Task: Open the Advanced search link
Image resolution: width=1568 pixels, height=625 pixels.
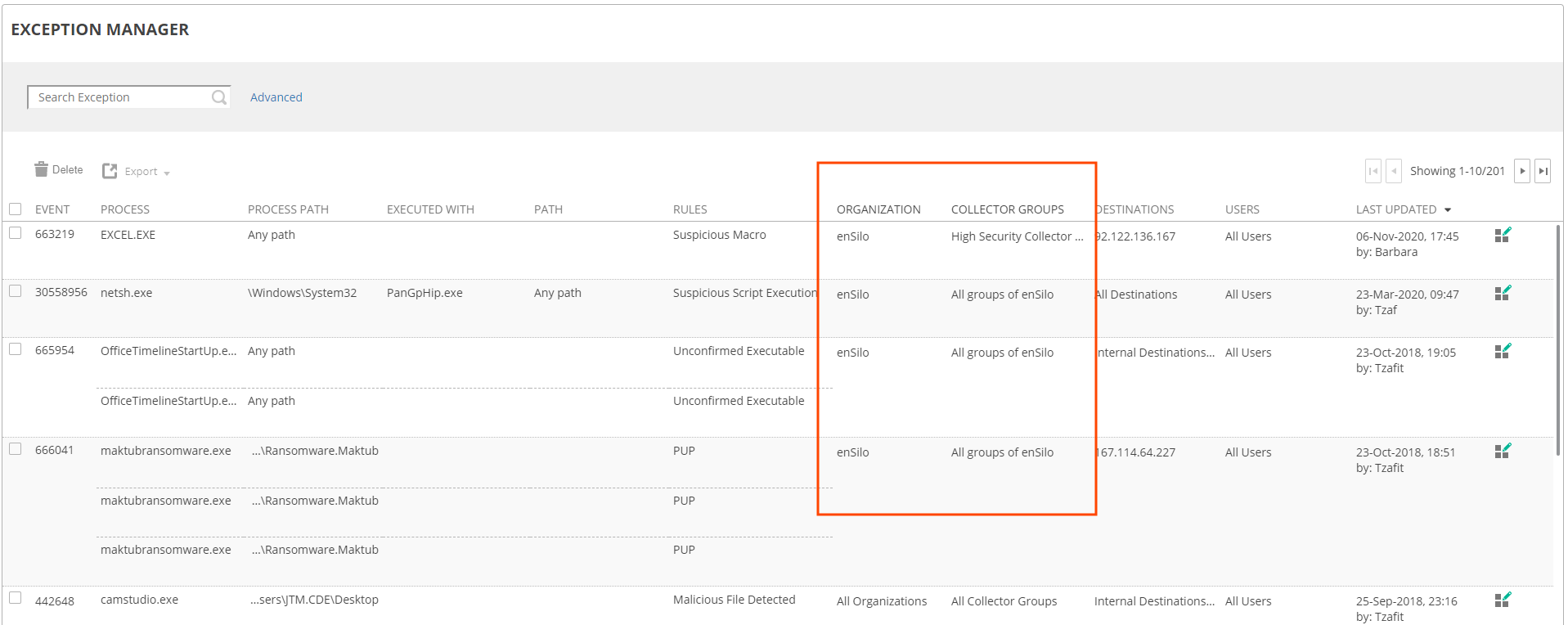Action: click(276, 97)
